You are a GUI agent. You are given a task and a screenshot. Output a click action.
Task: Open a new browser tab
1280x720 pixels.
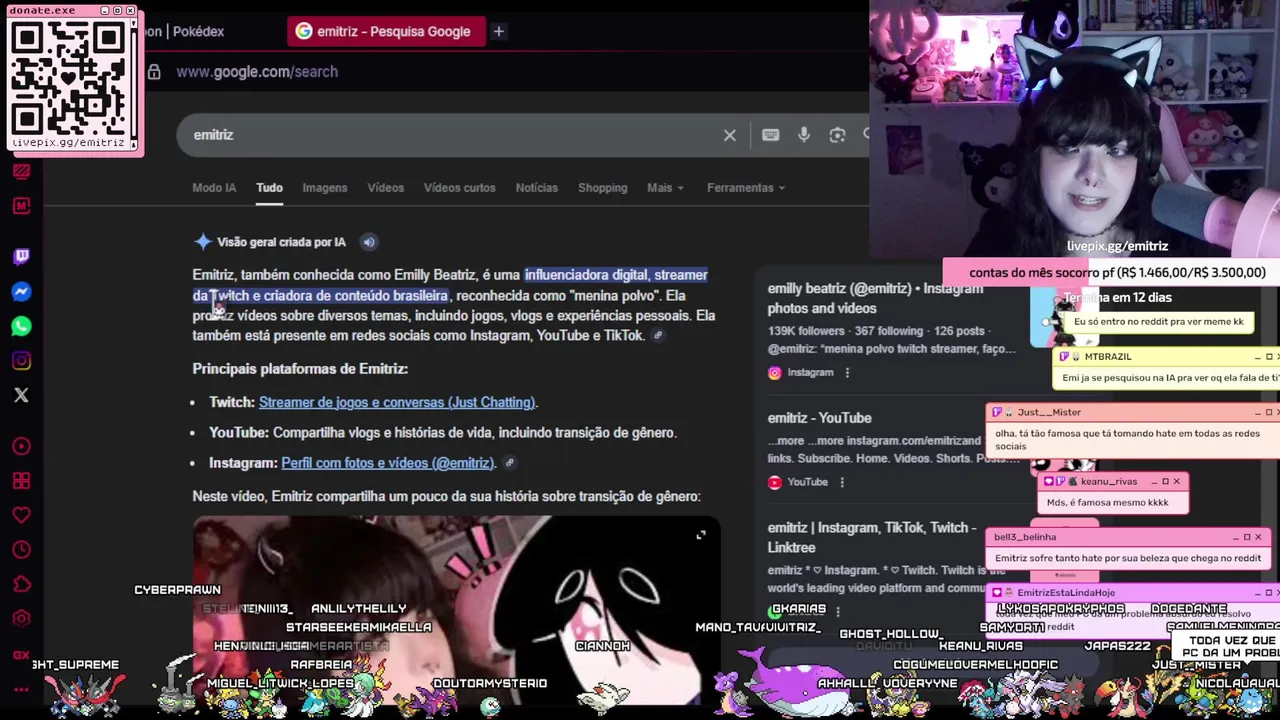[498, 31]
